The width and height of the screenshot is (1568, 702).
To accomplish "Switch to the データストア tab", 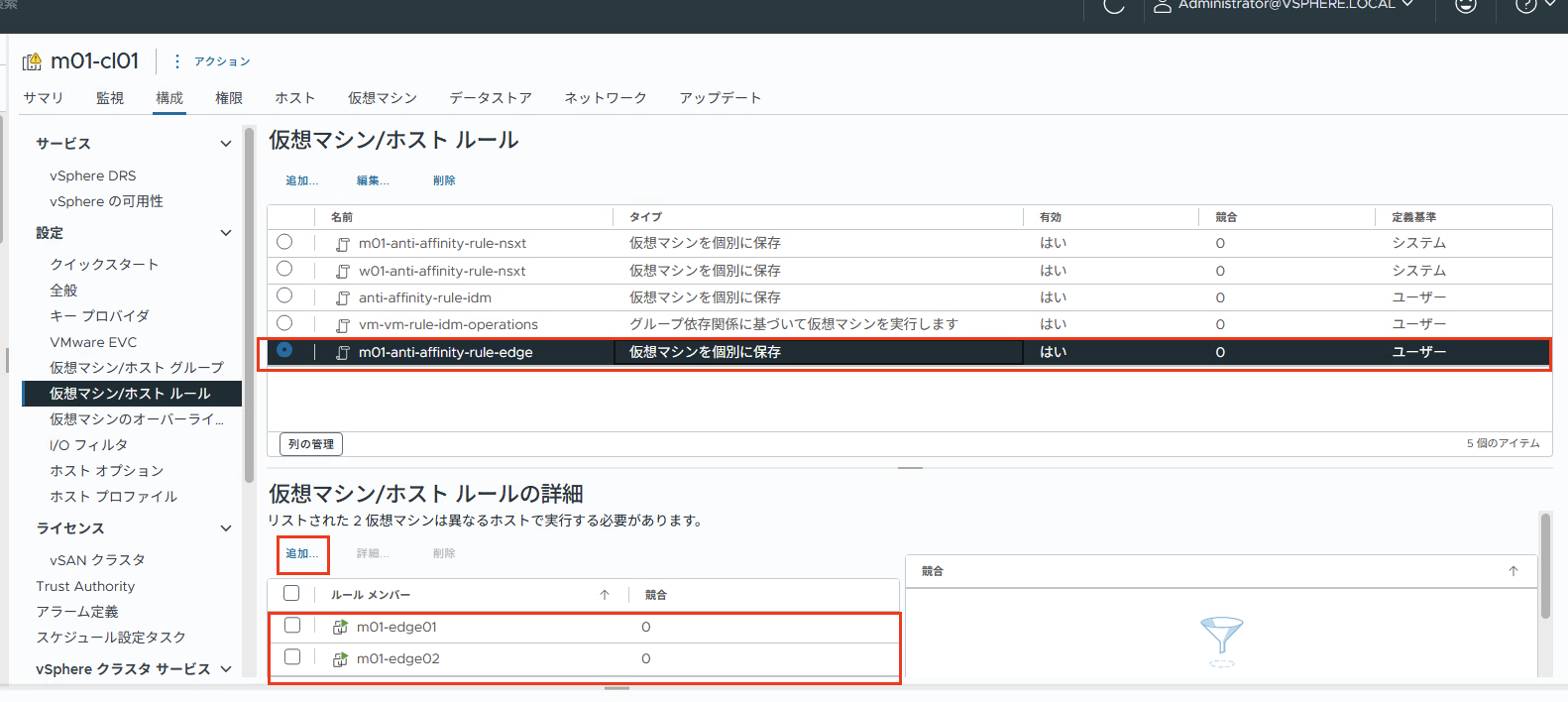I will (491, 98).
